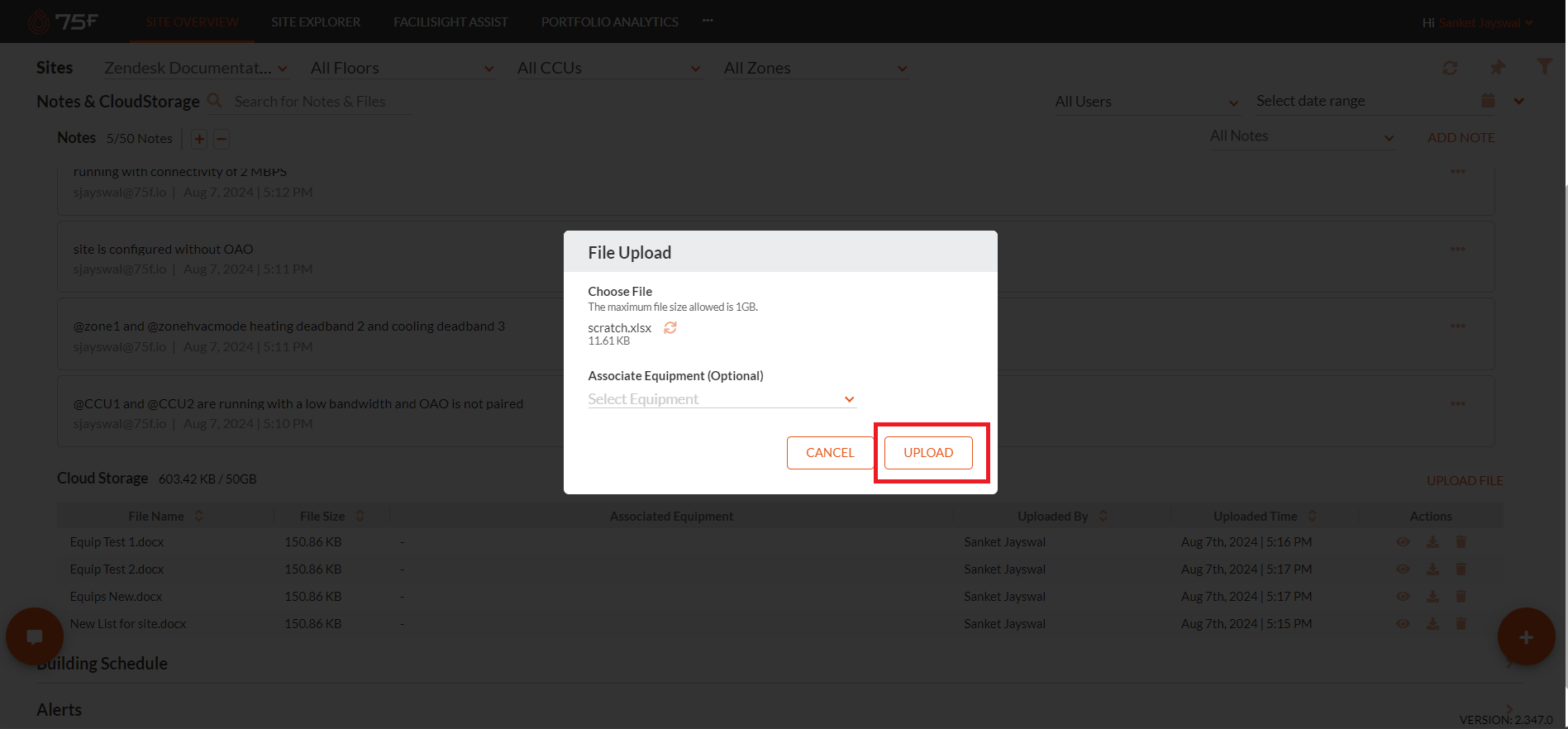1568x729 pixels.
Task: Open the All Notes filter dropdown
Action: [x=1302, y=136]
